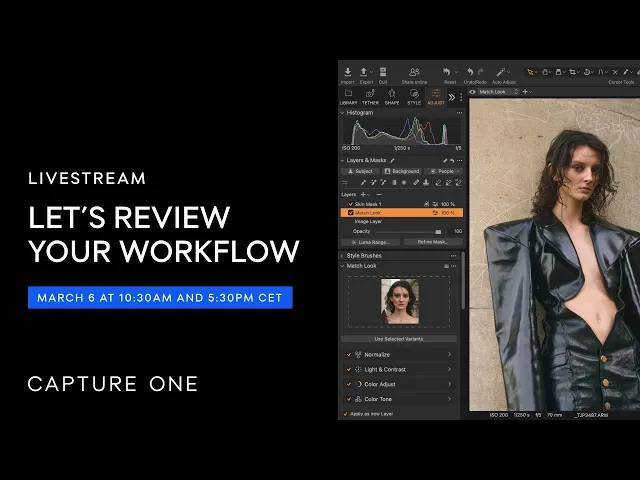Image resolution: width=640 pixels, height=480 pixels.
Task: Select the Crop cursor tool
Action: (x=573, y=72)
